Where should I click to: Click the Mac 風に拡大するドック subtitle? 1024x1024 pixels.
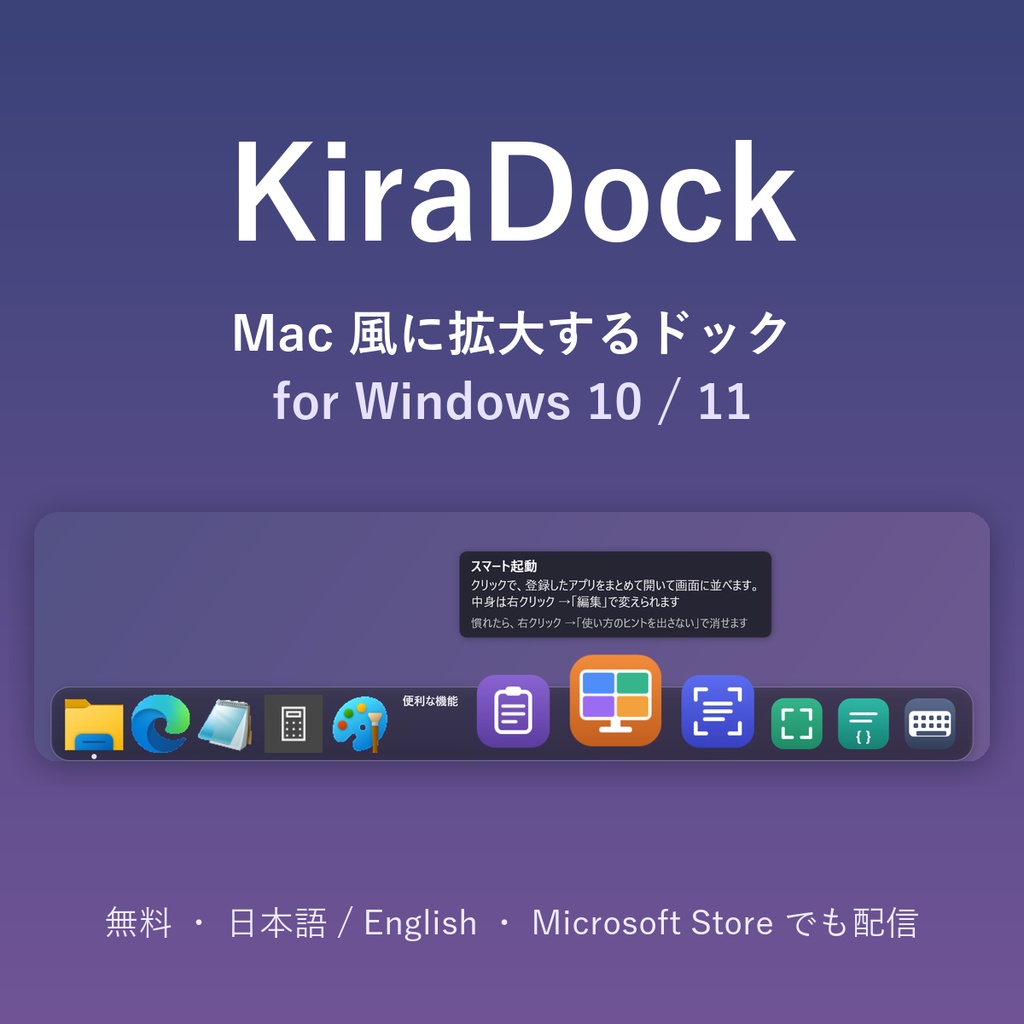(x=511, y=333)
